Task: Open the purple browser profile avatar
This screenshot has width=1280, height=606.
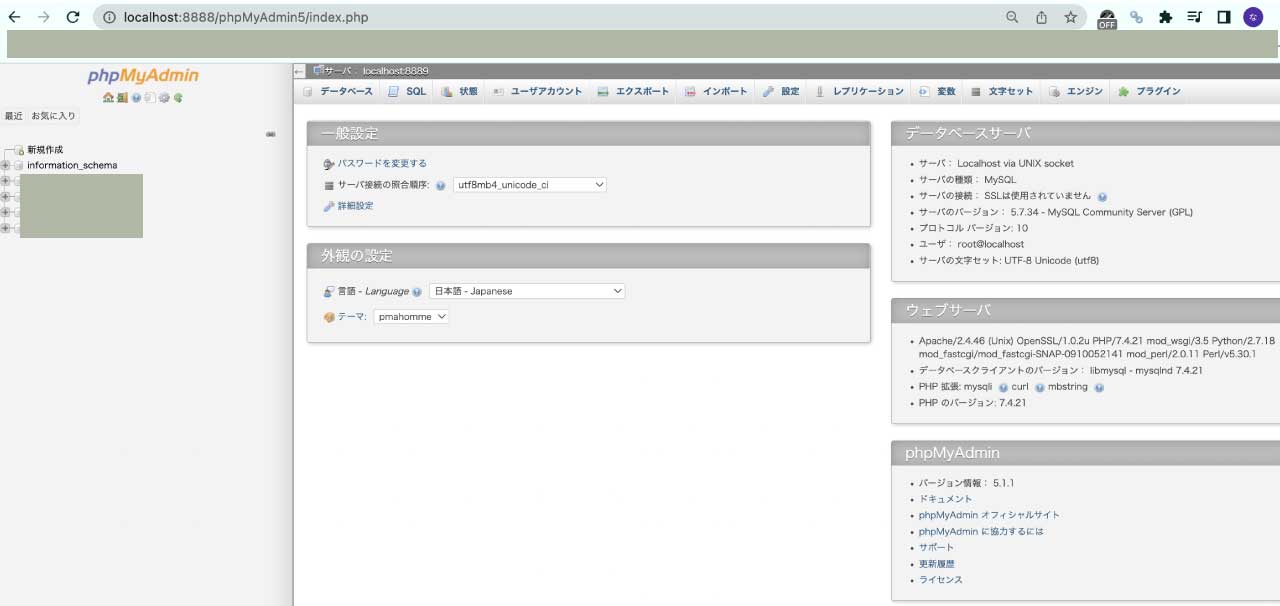Action: (1253, 17)
